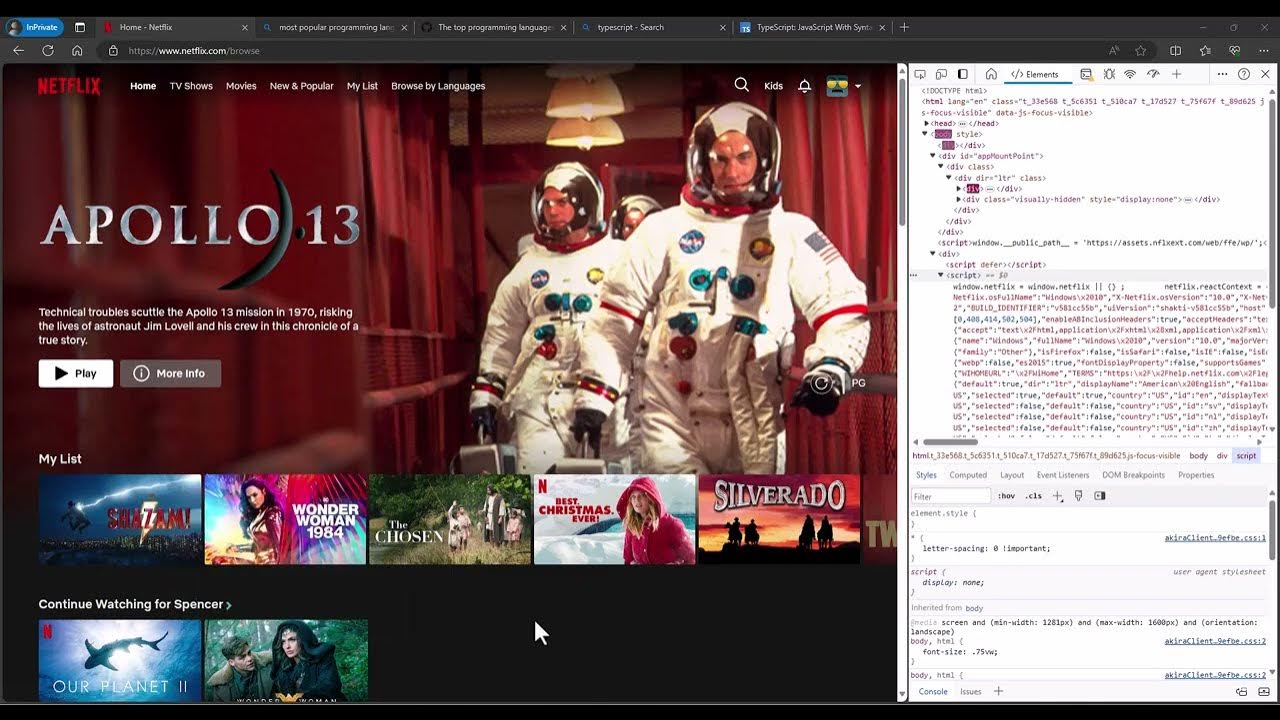
Task: Open Shazam! thumbnail in My List
Action: [x=120, y=519]
